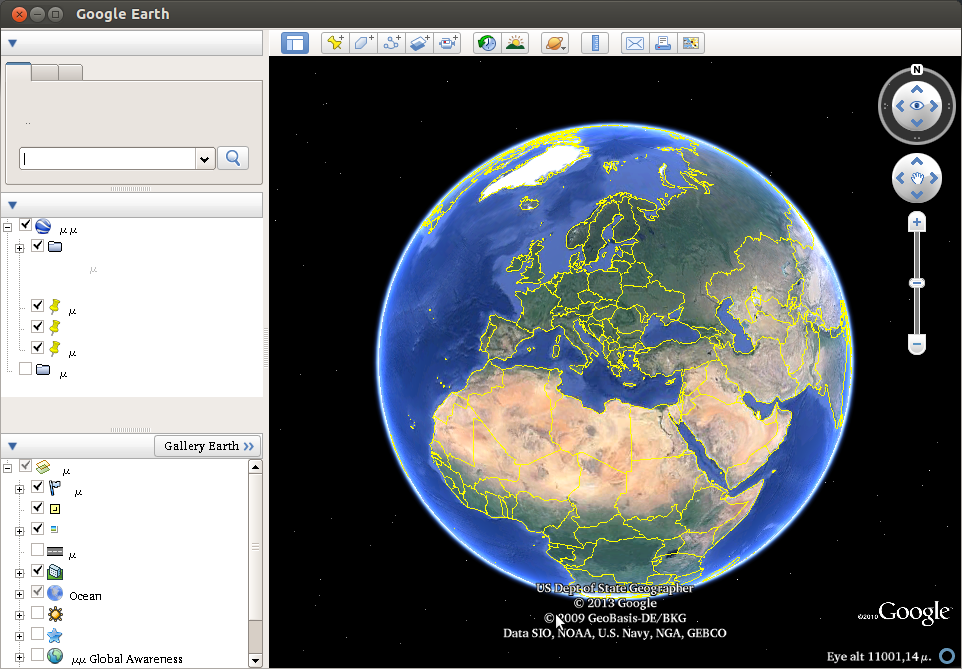The height and width of the screenshot is (669, 962).
Task: Click move-up arrow on the hand joystick
Action: click(917, 161)
